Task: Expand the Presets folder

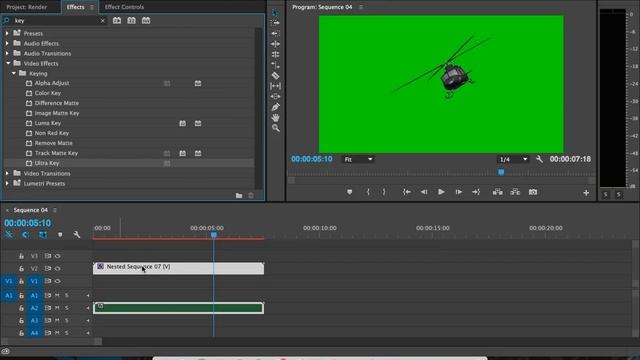Action: coord(7,33)
